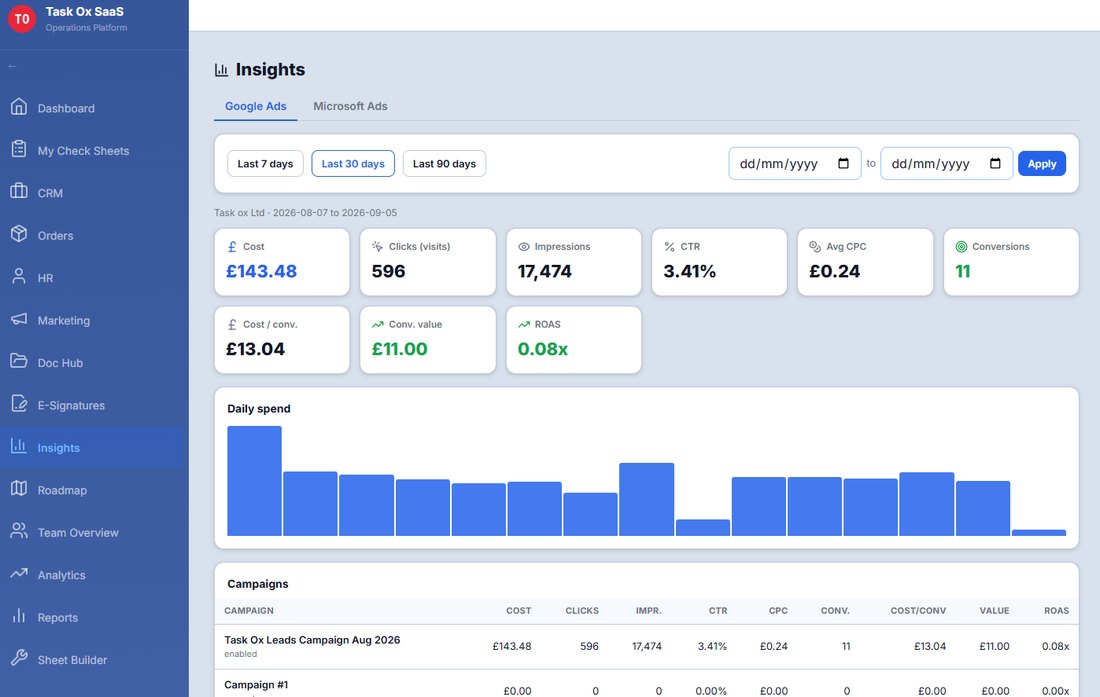Click the Reports chart icon
The image size is (1100, 697).
[x=19, y=616]
